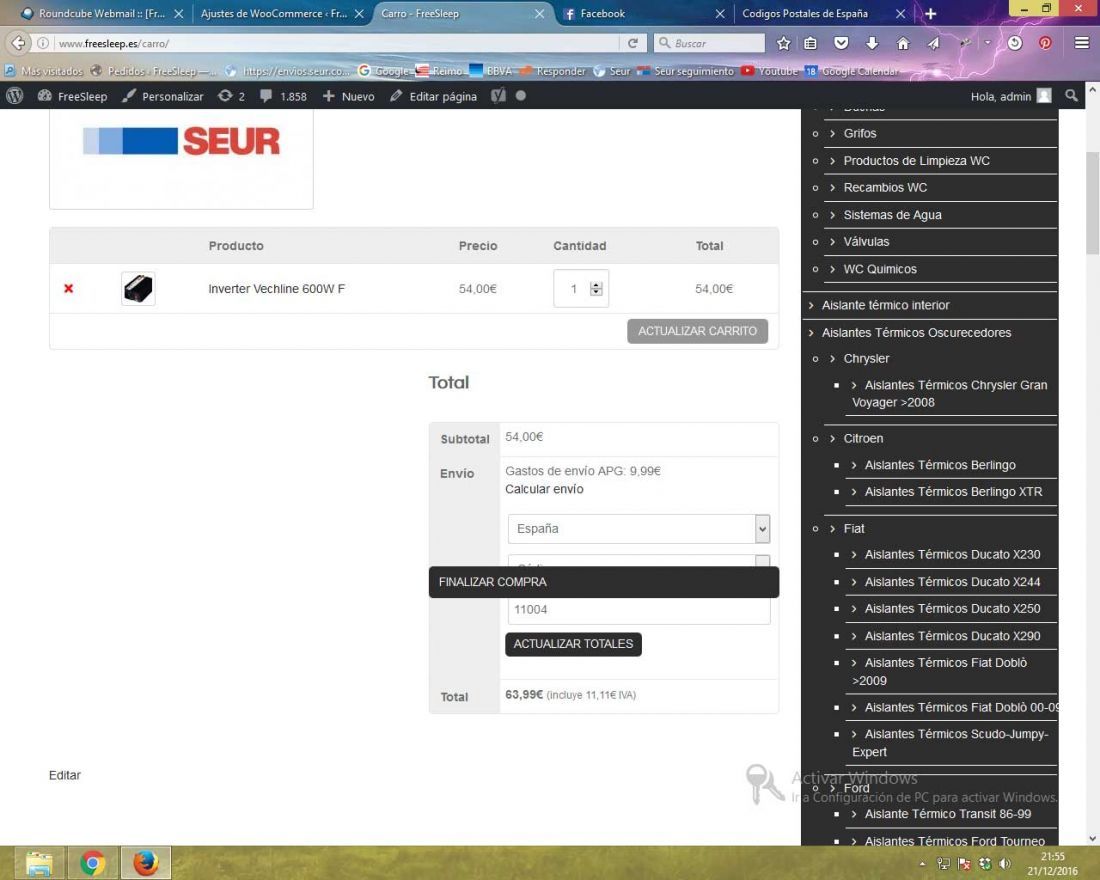Viewport: 1100px width, 880px height.
Task: Open Aislantes Térmicos Chrysler Gran Voyager link
Action: click(x=949, y=394)
